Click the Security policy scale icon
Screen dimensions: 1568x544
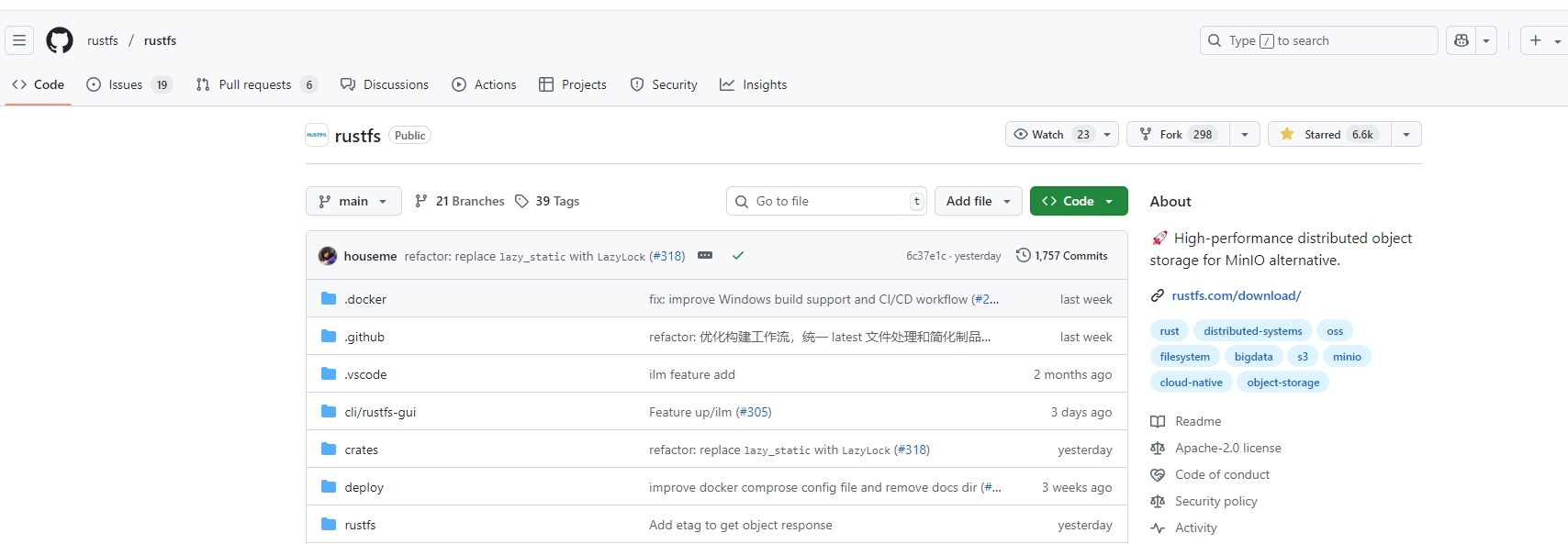point(1158,501)
